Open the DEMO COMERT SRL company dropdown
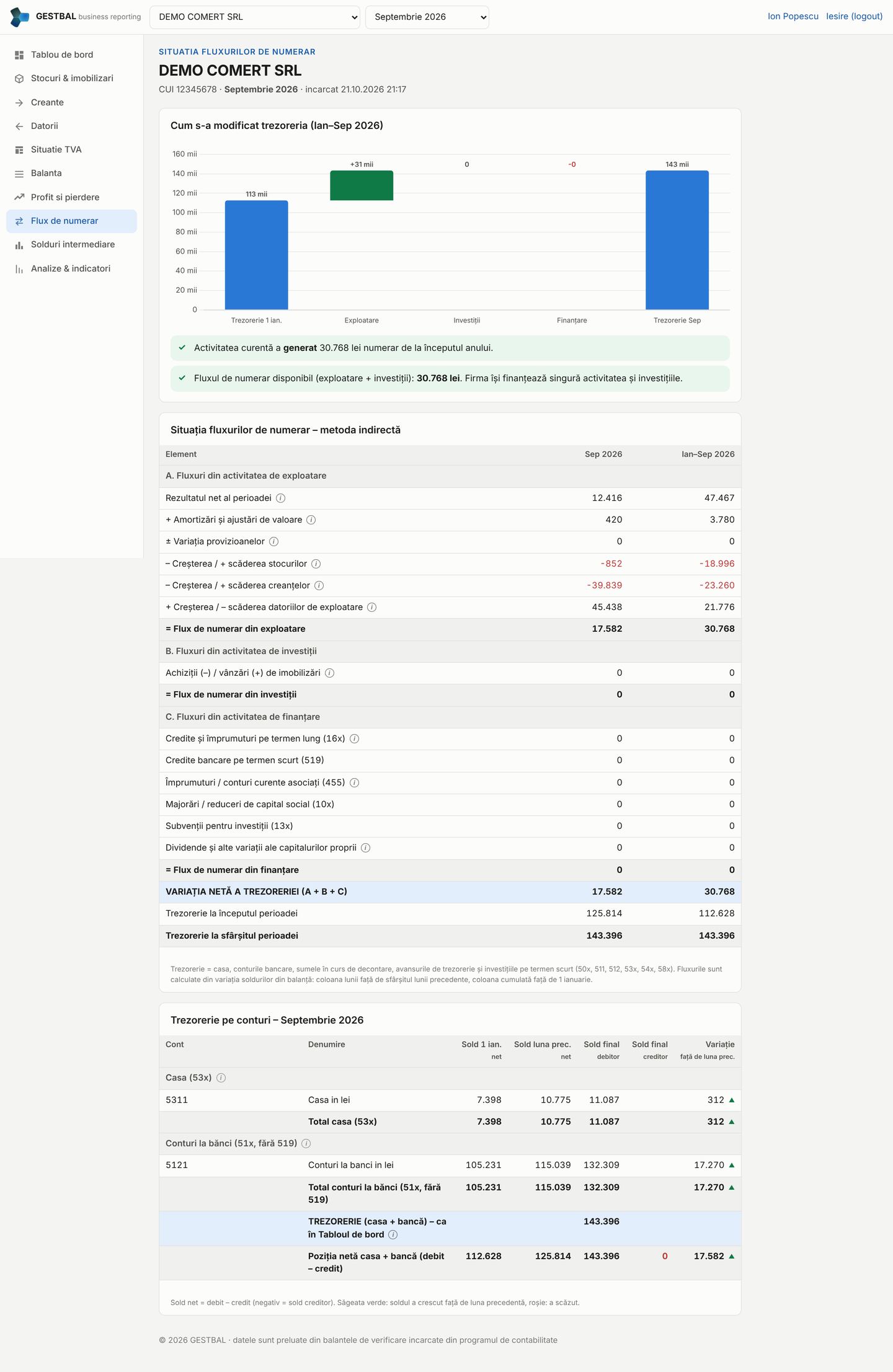Screen dimensions: 893x1372 pos(255,17)
